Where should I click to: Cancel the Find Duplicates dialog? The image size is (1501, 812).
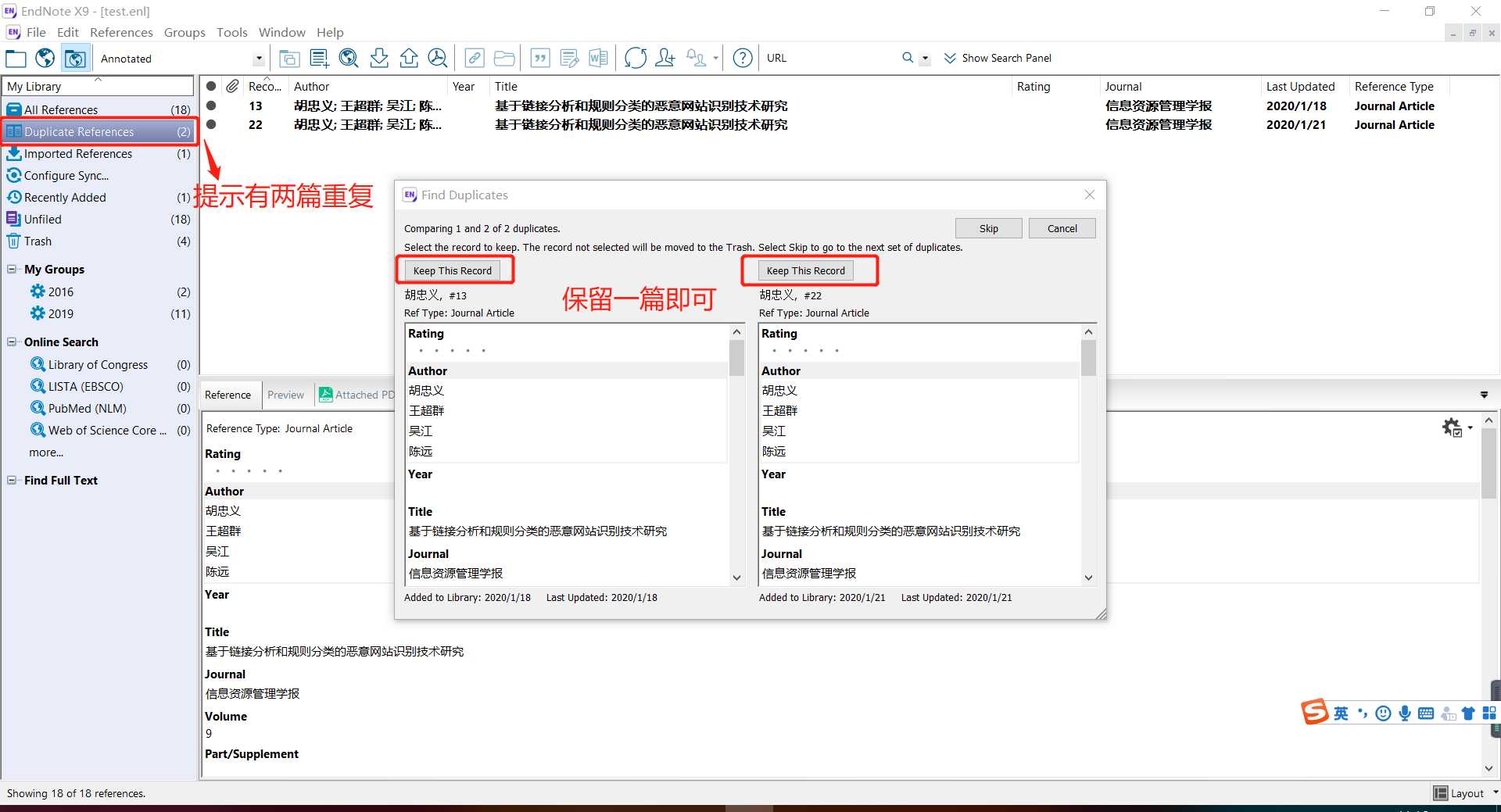(x=1062, y=228)
